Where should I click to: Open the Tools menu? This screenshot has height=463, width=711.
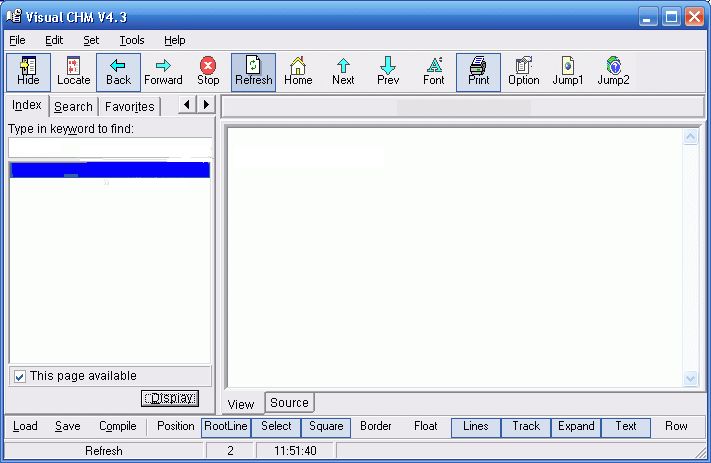click(x=131, y=40)
